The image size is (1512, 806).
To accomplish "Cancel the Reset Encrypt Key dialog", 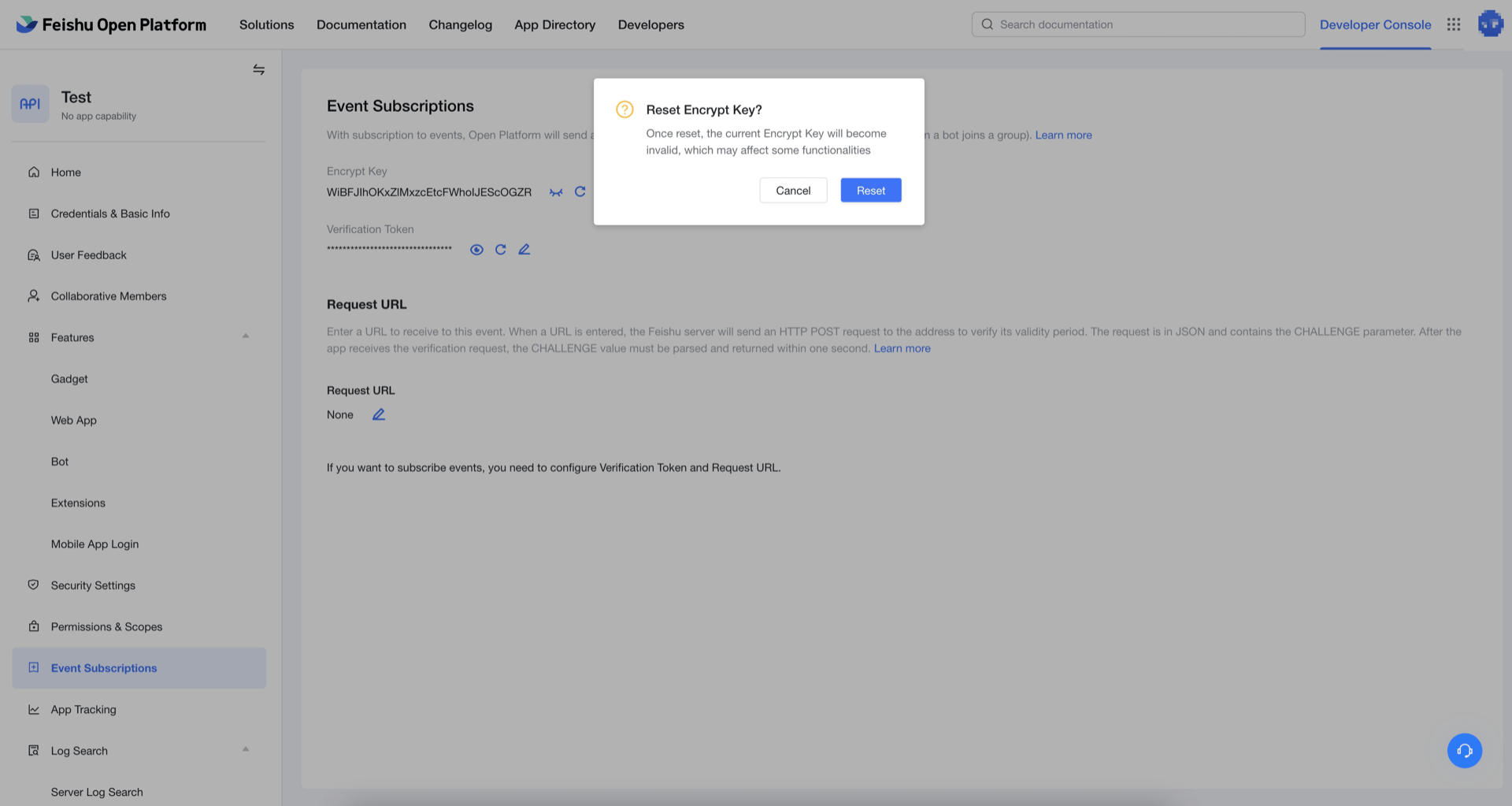I will [793, 191].
